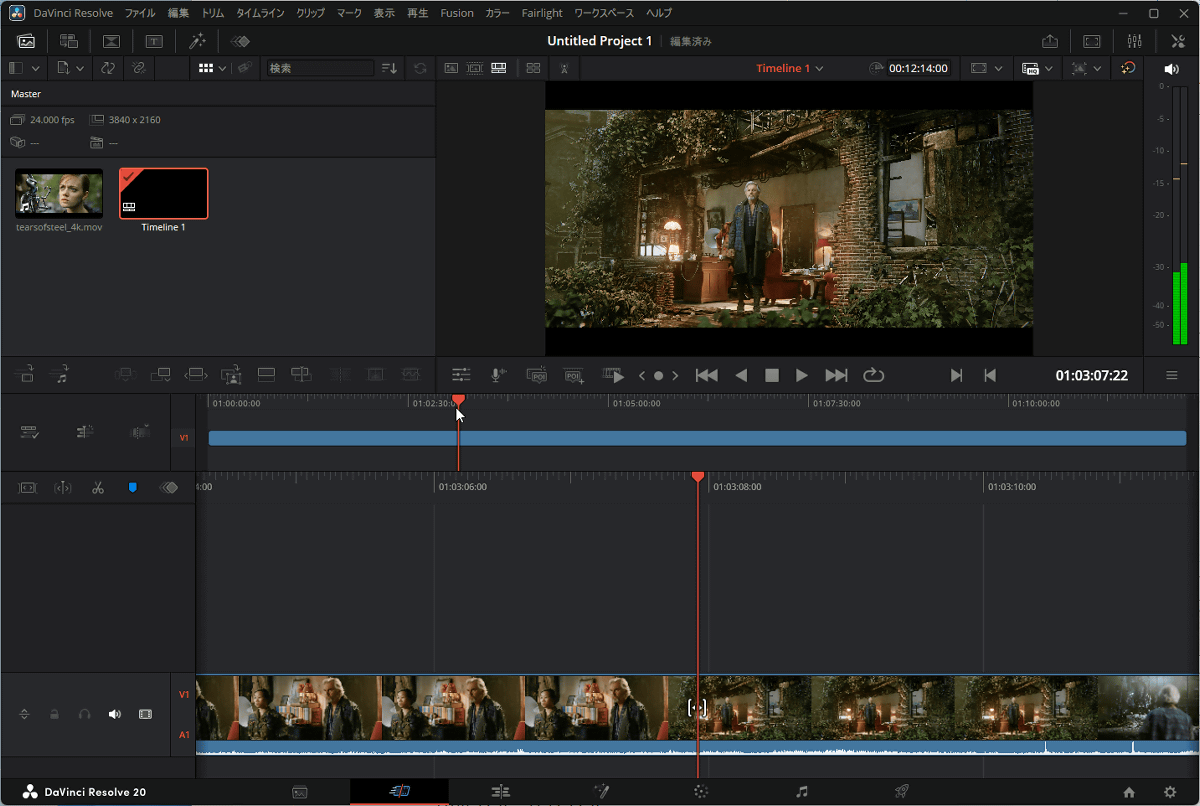Mute the track with speaker toggle
This screenshot has width=1200, height=806.
click(114, 714)
